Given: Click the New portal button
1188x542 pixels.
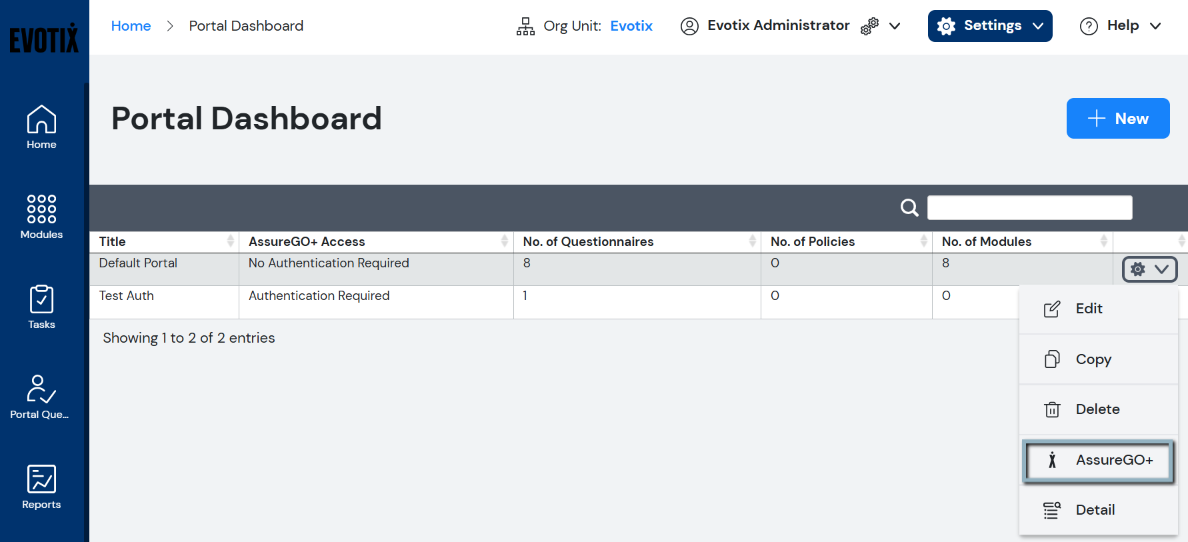Looking at the screenshot, I should (x=1117, y=119).
